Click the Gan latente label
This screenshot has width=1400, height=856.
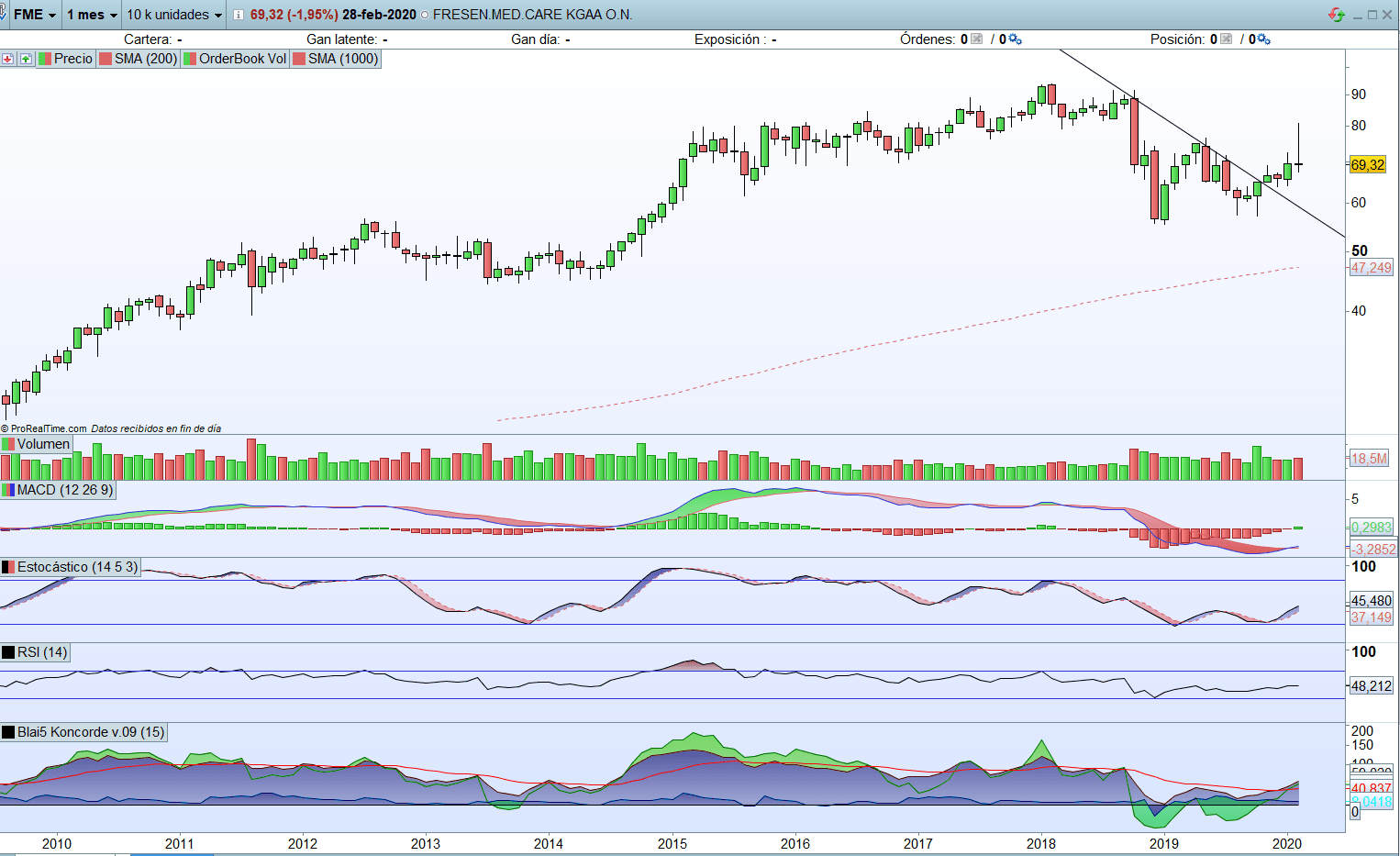(x=341, y=39)
